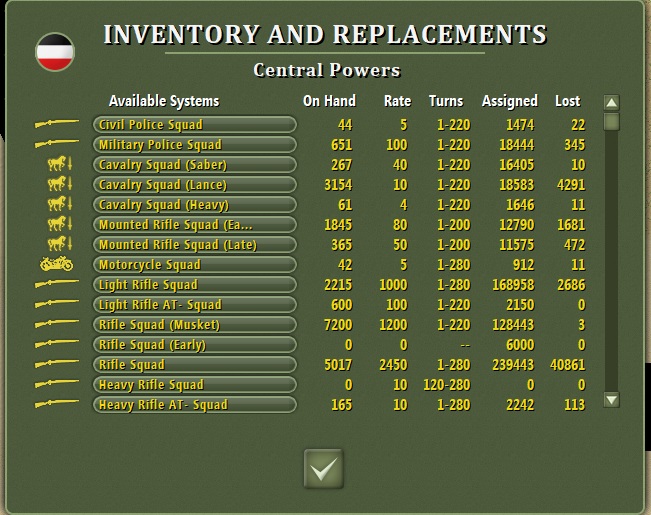Click the scroll up arrow of the list
This screenshot has height=515, width=651.
[x=612, y=103]
